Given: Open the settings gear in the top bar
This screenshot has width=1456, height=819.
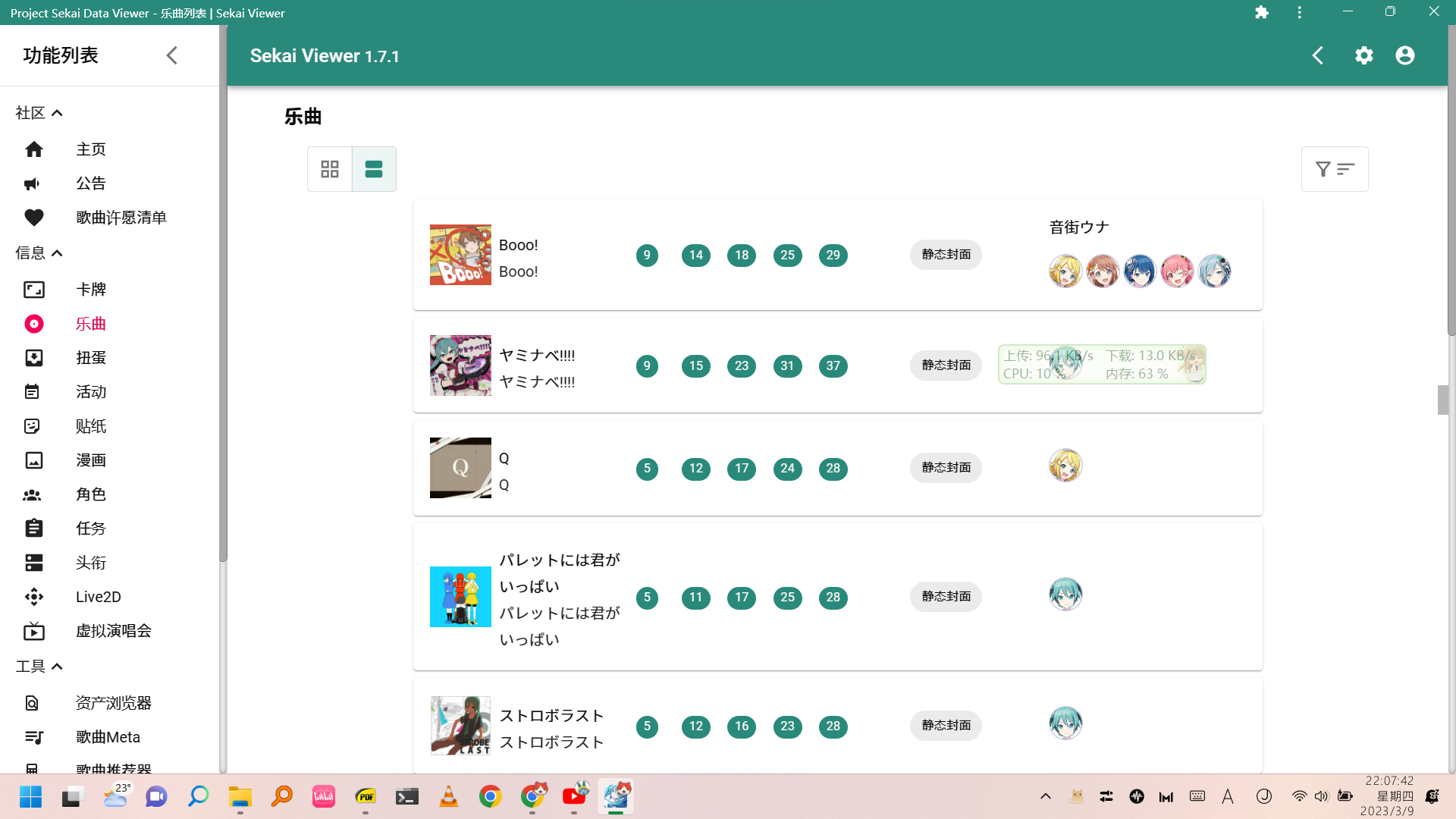Looking at the screenshot, I should click(x=1363, y=55).
